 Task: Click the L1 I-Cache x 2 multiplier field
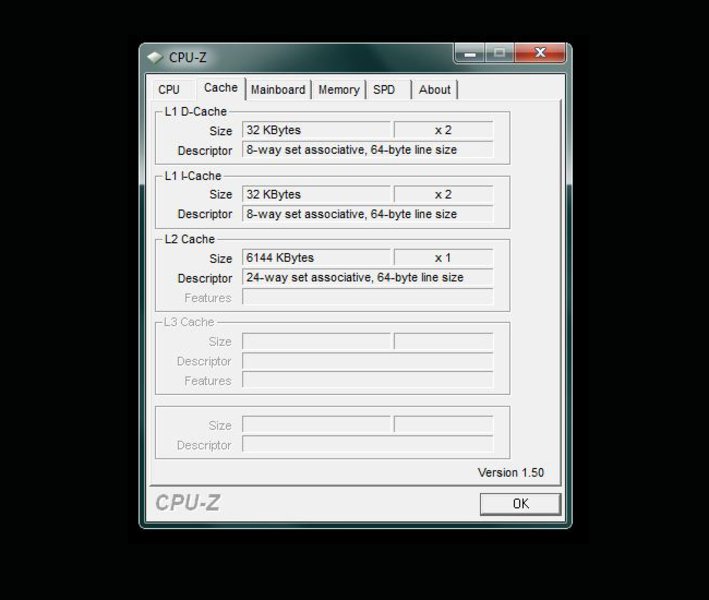pos(443,194)
